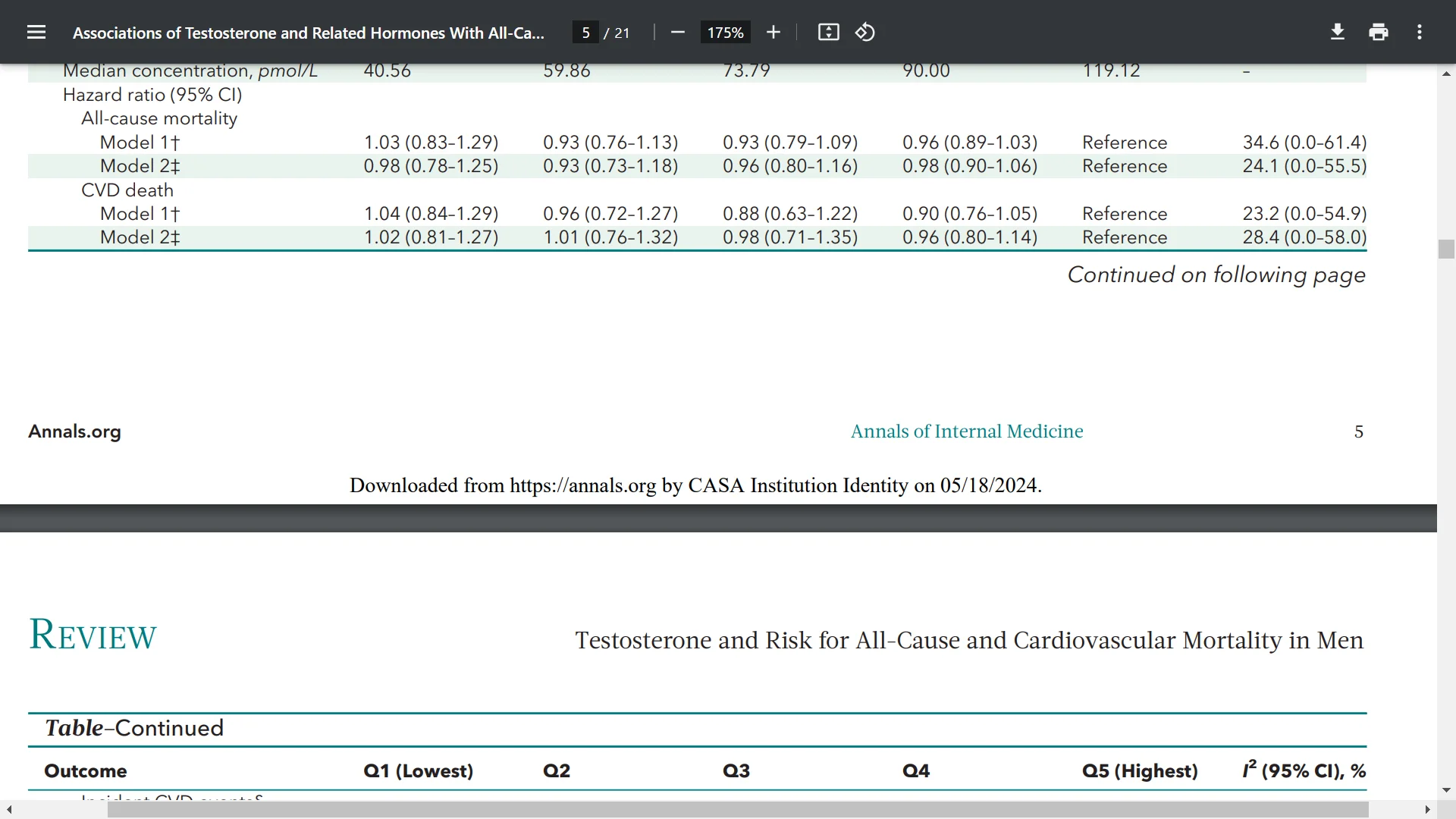Image resolution: width=1456 pixels, height=819 pixels.
Task: Click the 'Outcome' column header
Action: click(x=86, y=771)
